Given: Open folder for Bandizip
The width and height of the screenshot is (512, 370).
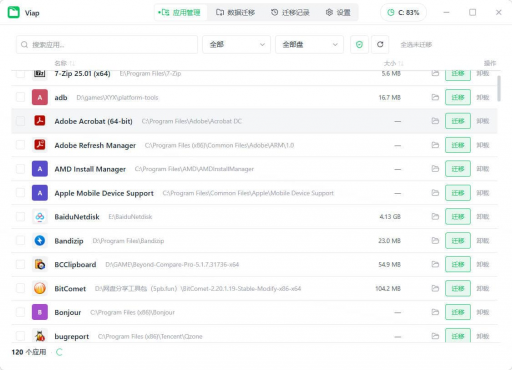Looking at the screenshot, I should 435,240.
